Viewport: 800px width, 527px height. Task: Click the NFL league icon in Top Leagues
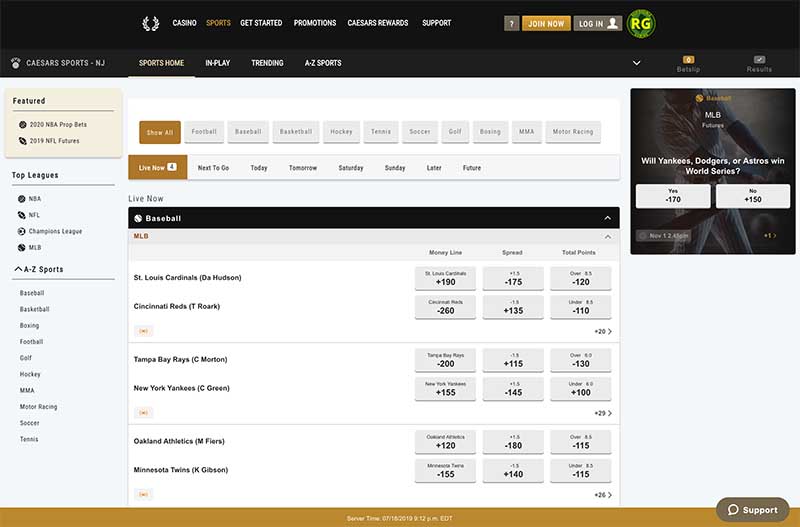(21, 215)
